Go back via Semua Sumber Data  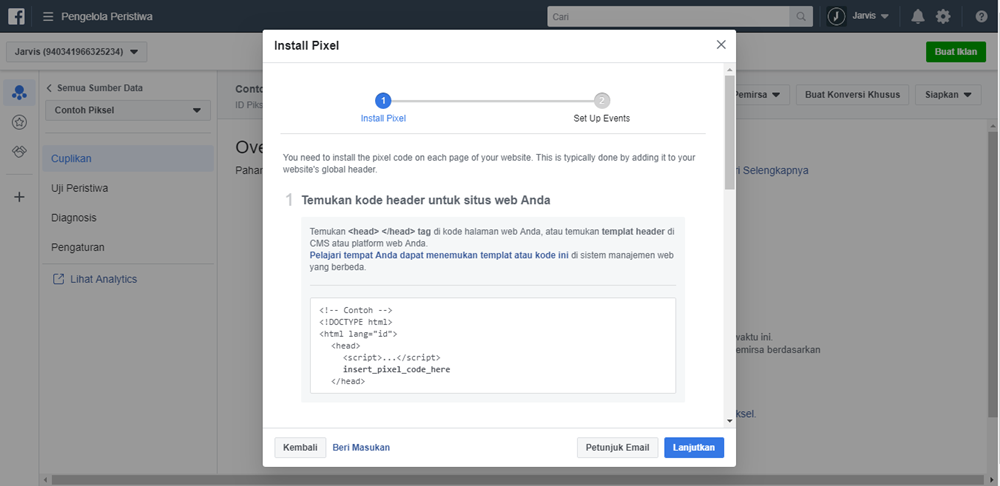[99, 88]
